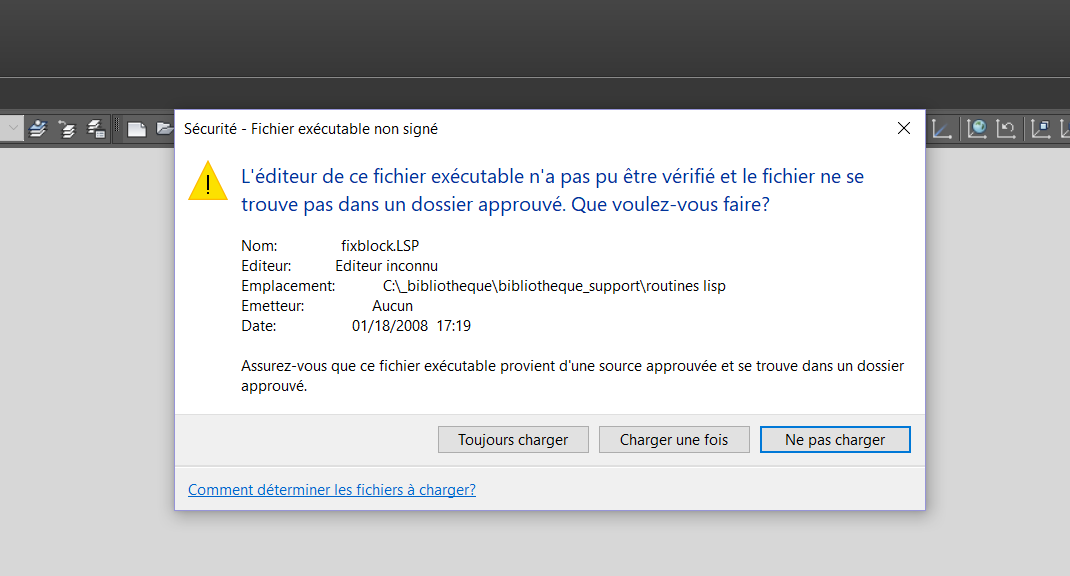Click the dialog title 'Sécurité - Fichier exécutable non signé'
1070x576 pixels.
click(311, 129)
